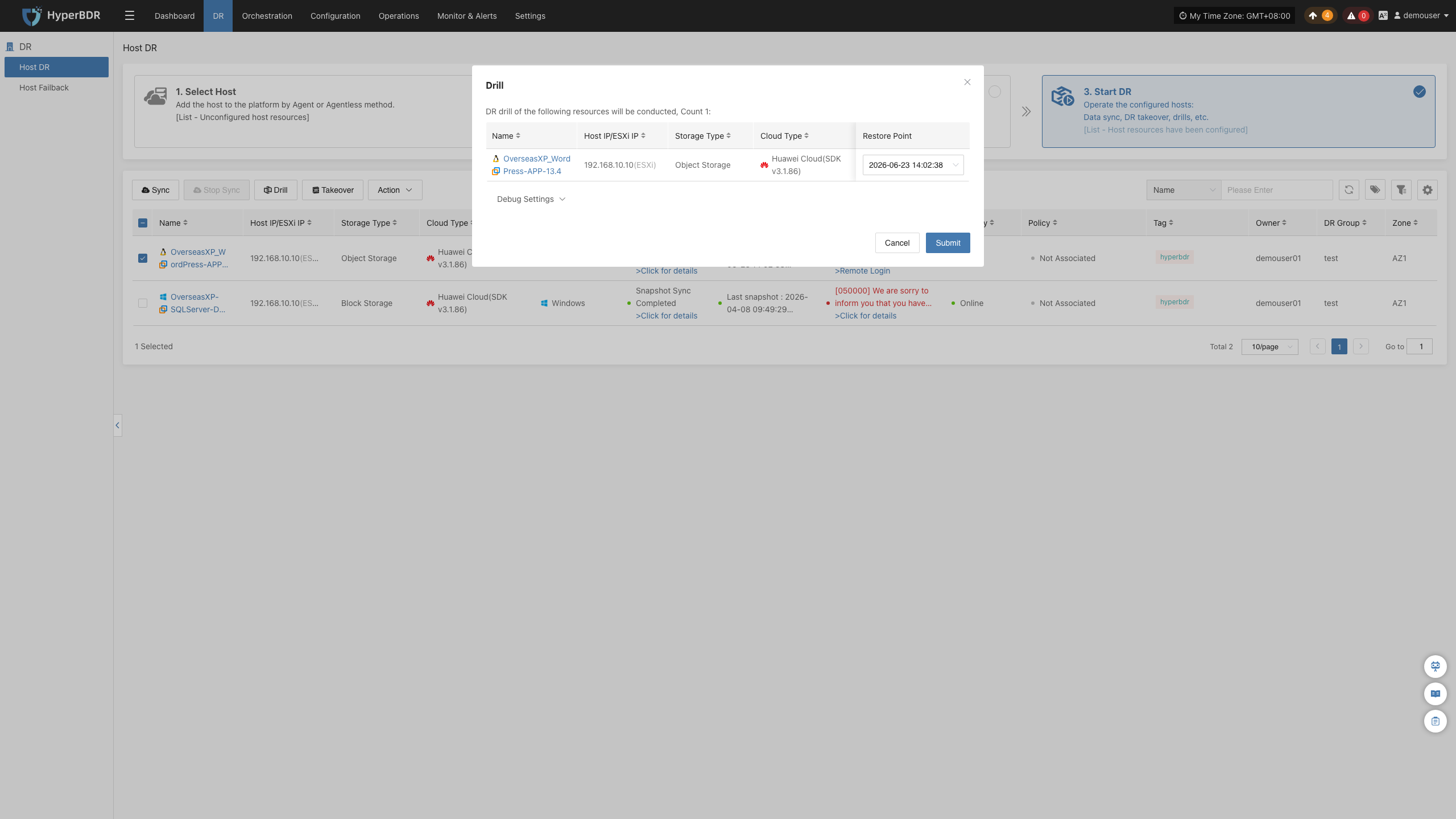Click the hyperbdr tag on SQLServer row
Viewport: 1456px width, 819px height.
coord(1174,302)
